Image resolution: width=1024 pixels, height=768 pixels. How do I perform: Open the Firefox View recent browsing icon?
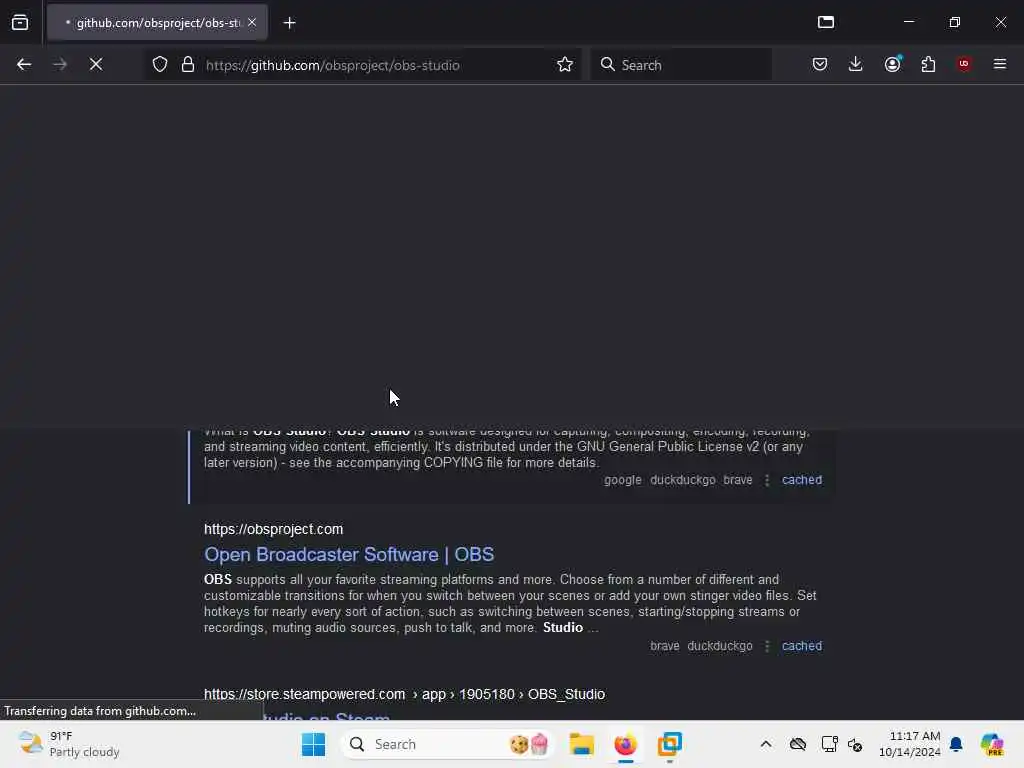(20, 22)
